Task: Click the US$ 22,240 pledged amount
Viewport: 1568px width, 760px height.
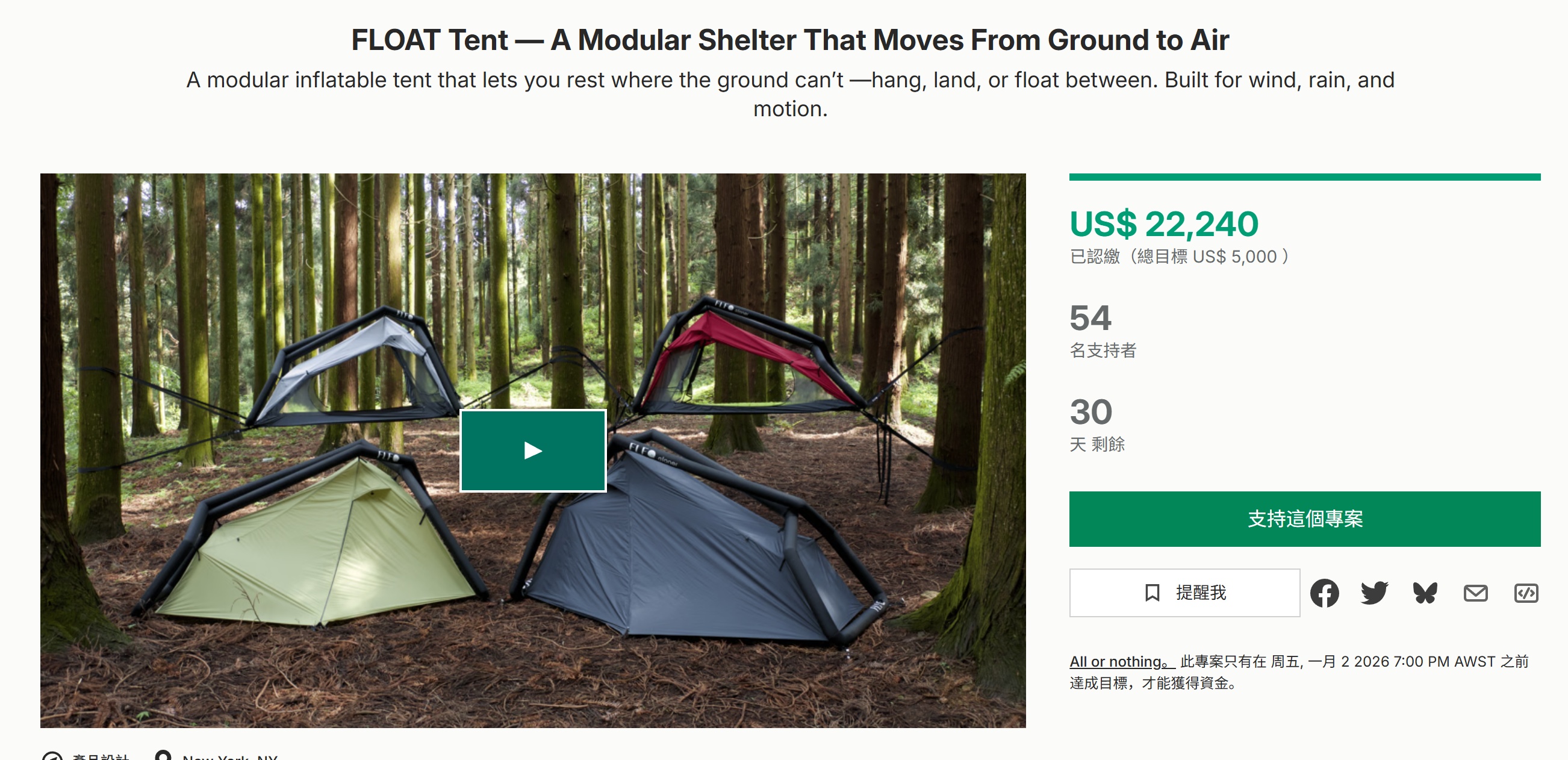Action: 1164,224
